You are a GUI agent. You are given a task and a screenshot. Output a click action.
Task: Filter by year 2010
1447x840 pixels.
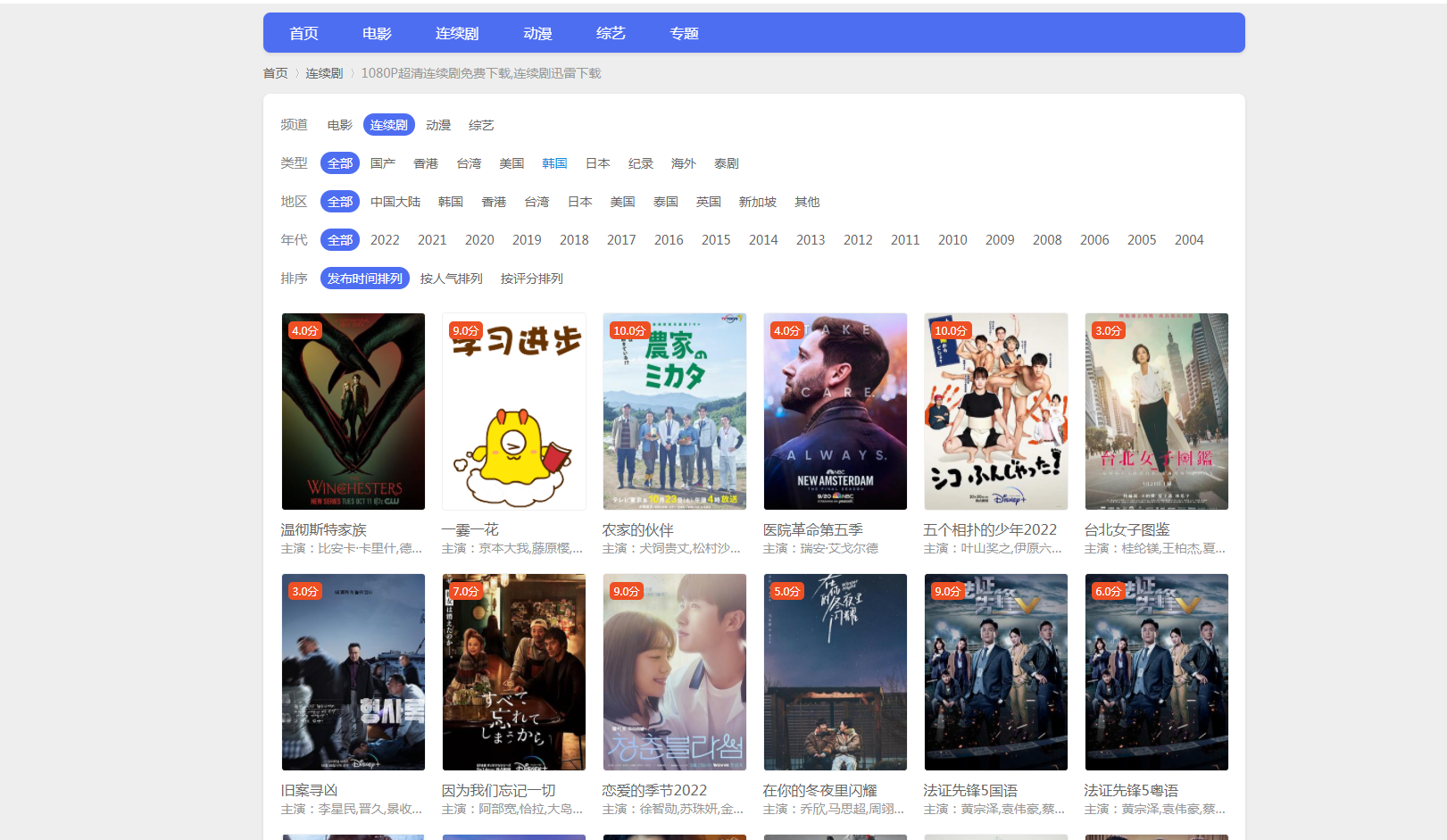952,240
